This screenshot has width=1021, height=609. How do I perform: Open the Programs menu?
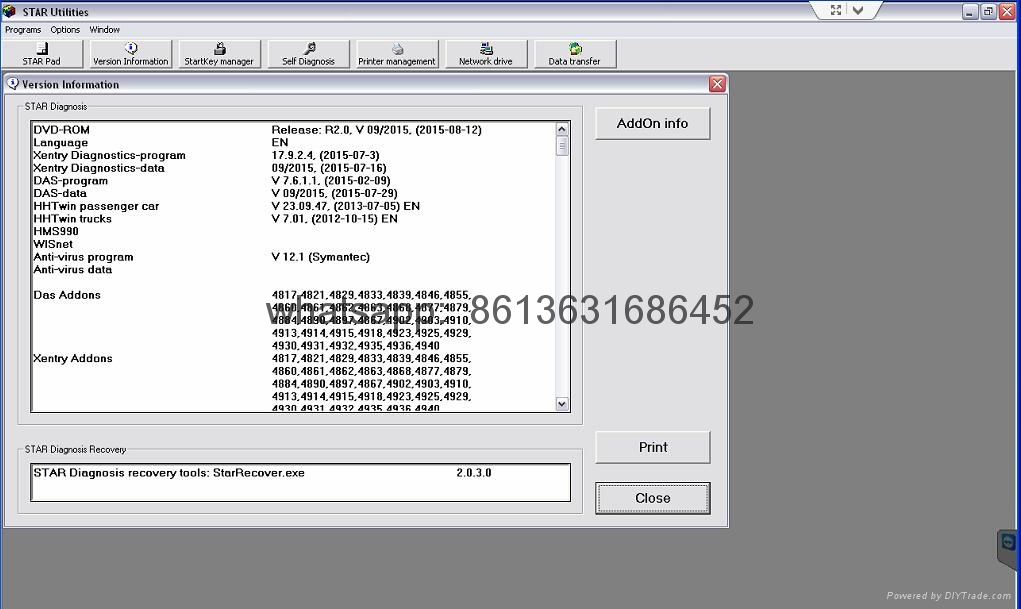(23, 30)
